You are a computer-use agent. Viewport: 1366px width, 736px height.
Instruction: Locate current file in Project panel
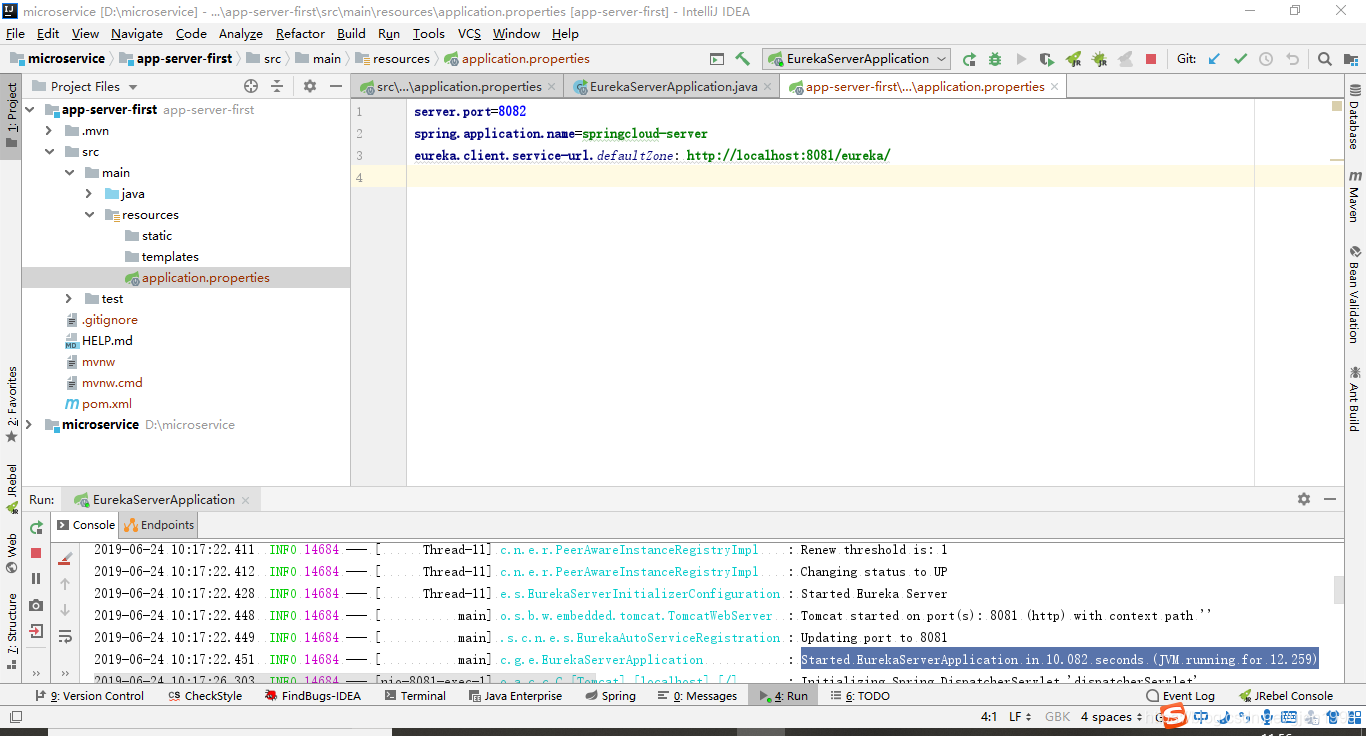[251, 86]
